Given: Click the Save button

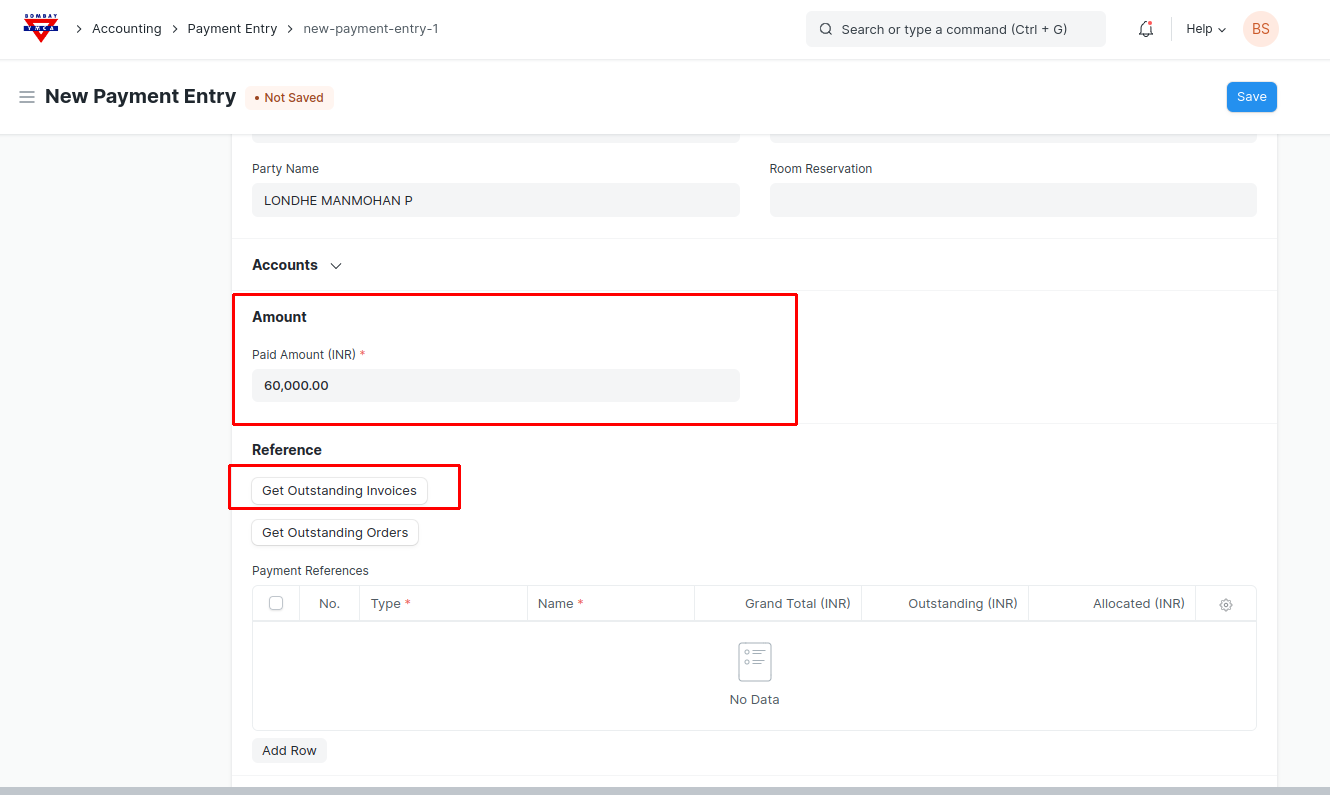Looking at the screenshot, I should 1251,97.
